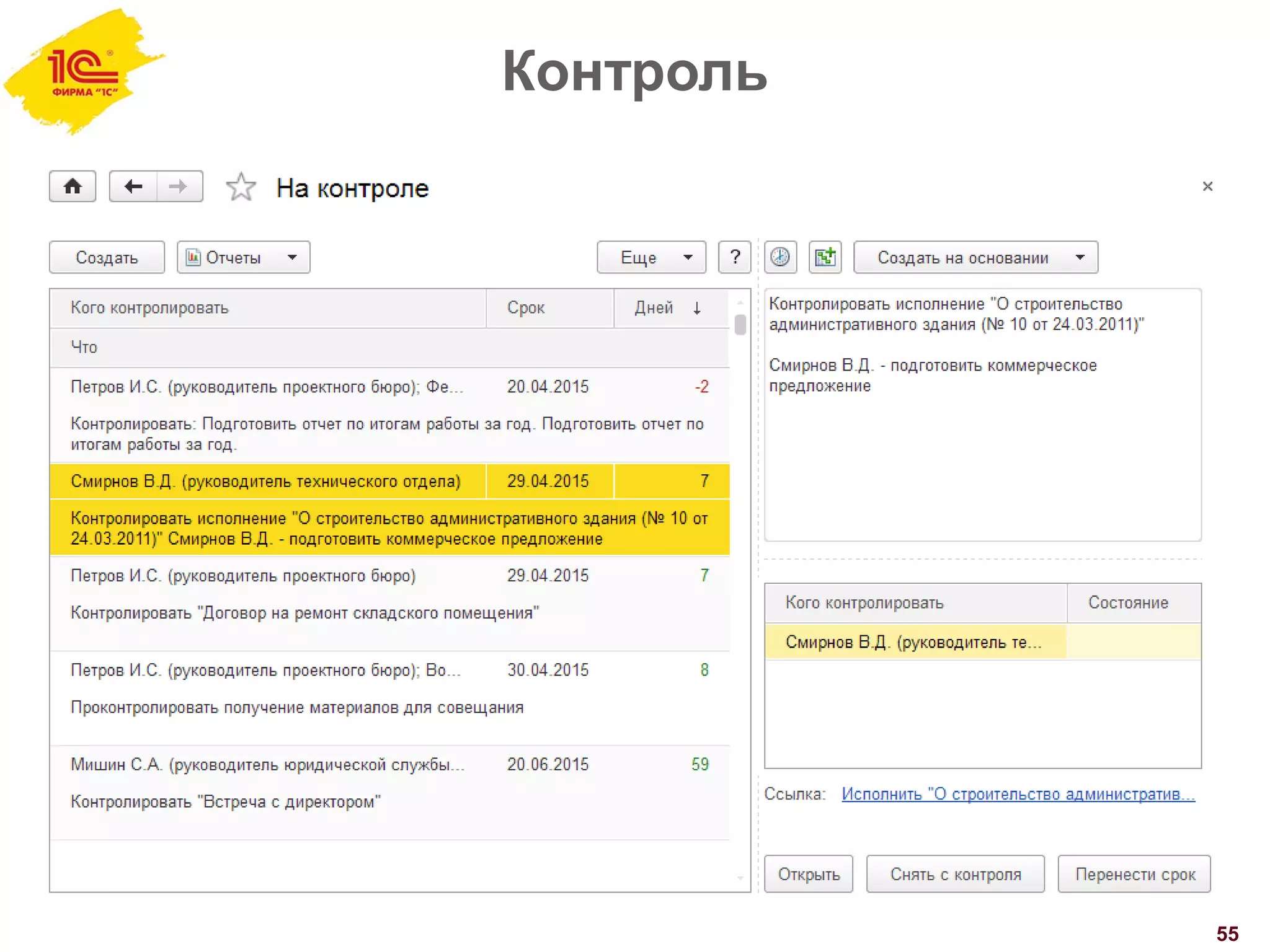
Task: Sort by Дней column header
Action: 672,308
